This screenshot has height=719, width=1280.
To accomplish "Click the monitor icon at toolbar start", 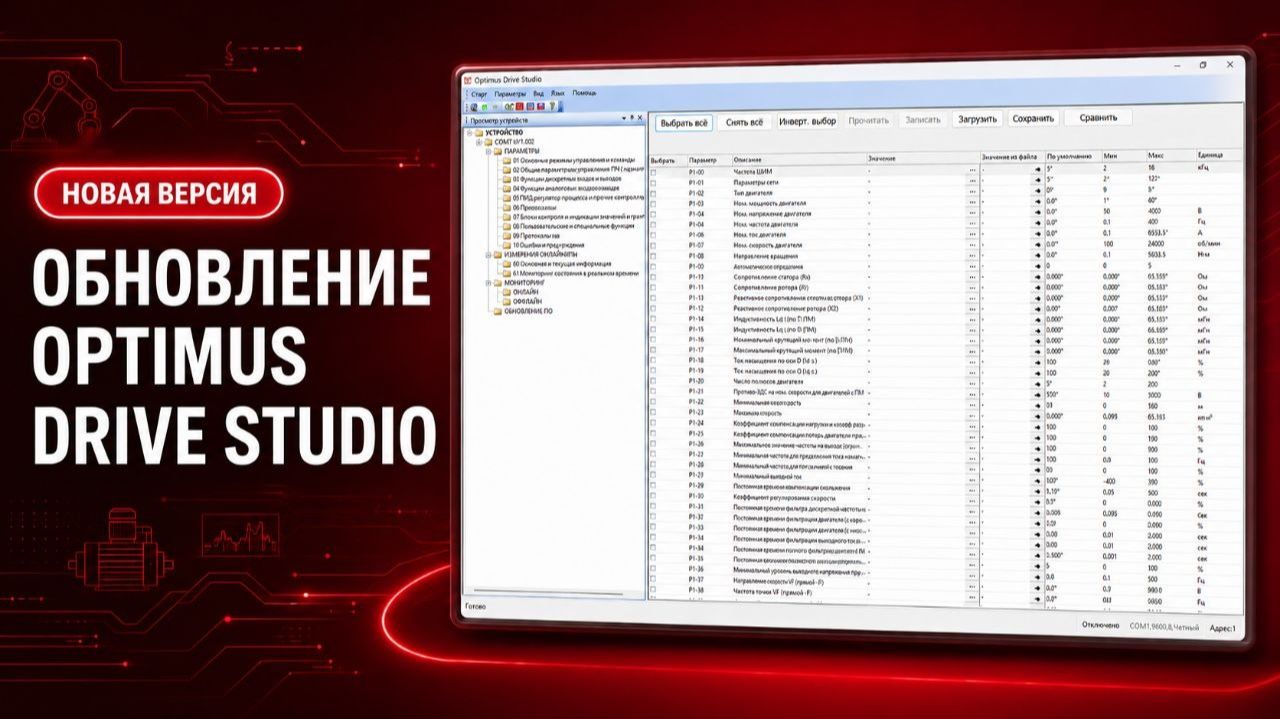I will pyautogui.click(x=474, y=107).
